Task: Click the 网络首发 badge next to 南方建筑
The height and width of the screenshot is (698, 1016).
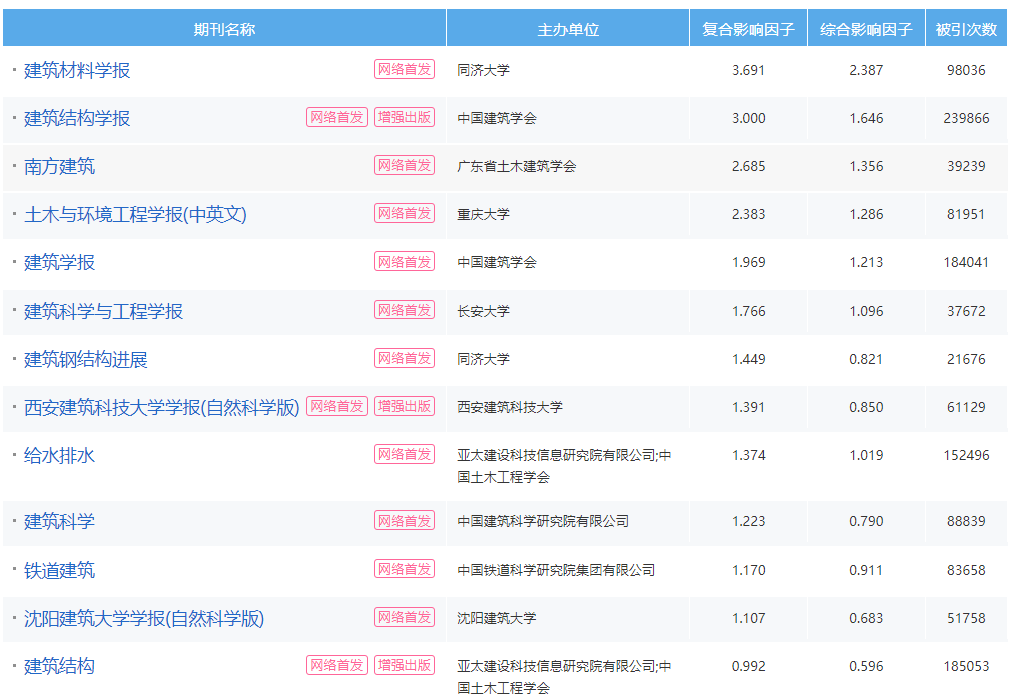Action: coord(404,165)
